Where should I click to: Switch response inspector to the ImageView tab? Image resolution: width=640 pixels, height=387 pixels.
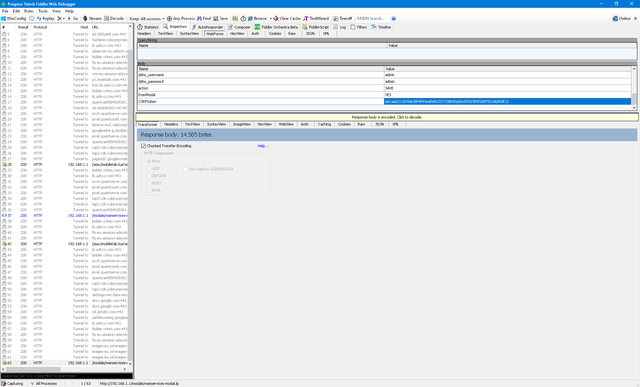(242, 124)
